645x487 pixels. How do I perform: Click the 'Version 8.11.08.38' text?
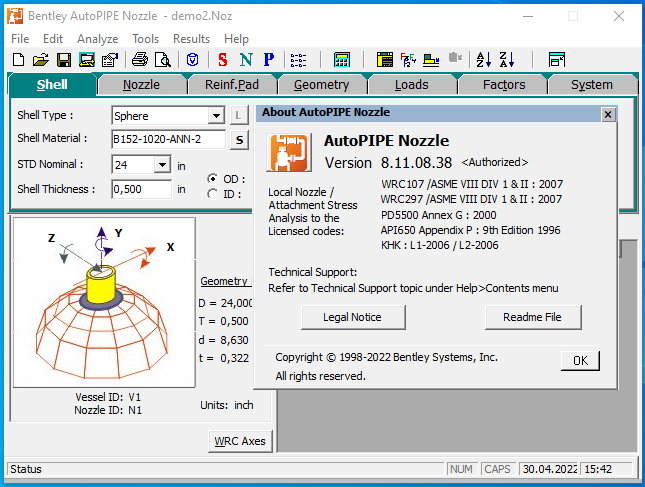tap(388, 163)
